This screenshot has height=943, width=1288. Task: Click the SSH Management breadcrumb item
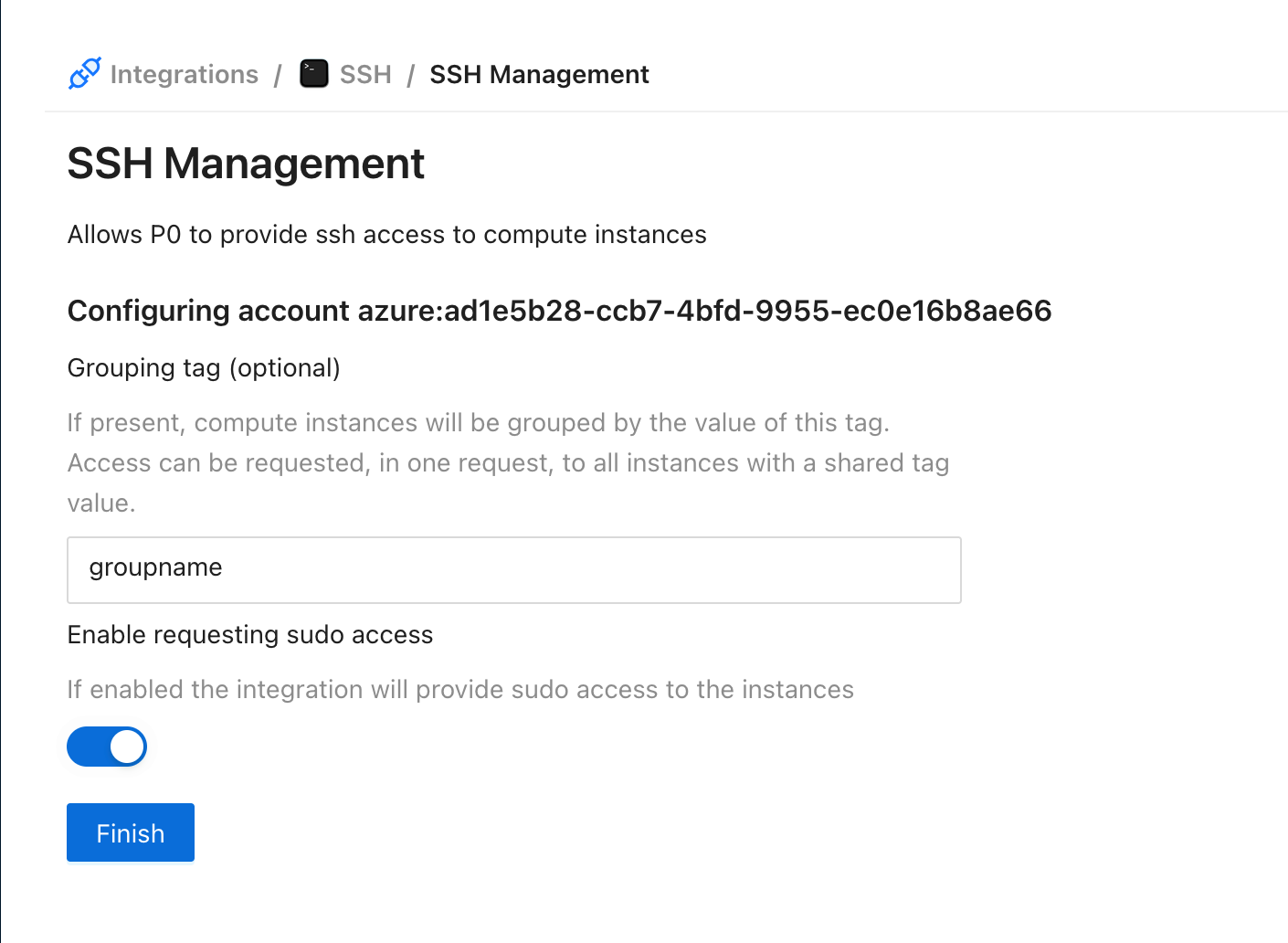pos(539,74)
